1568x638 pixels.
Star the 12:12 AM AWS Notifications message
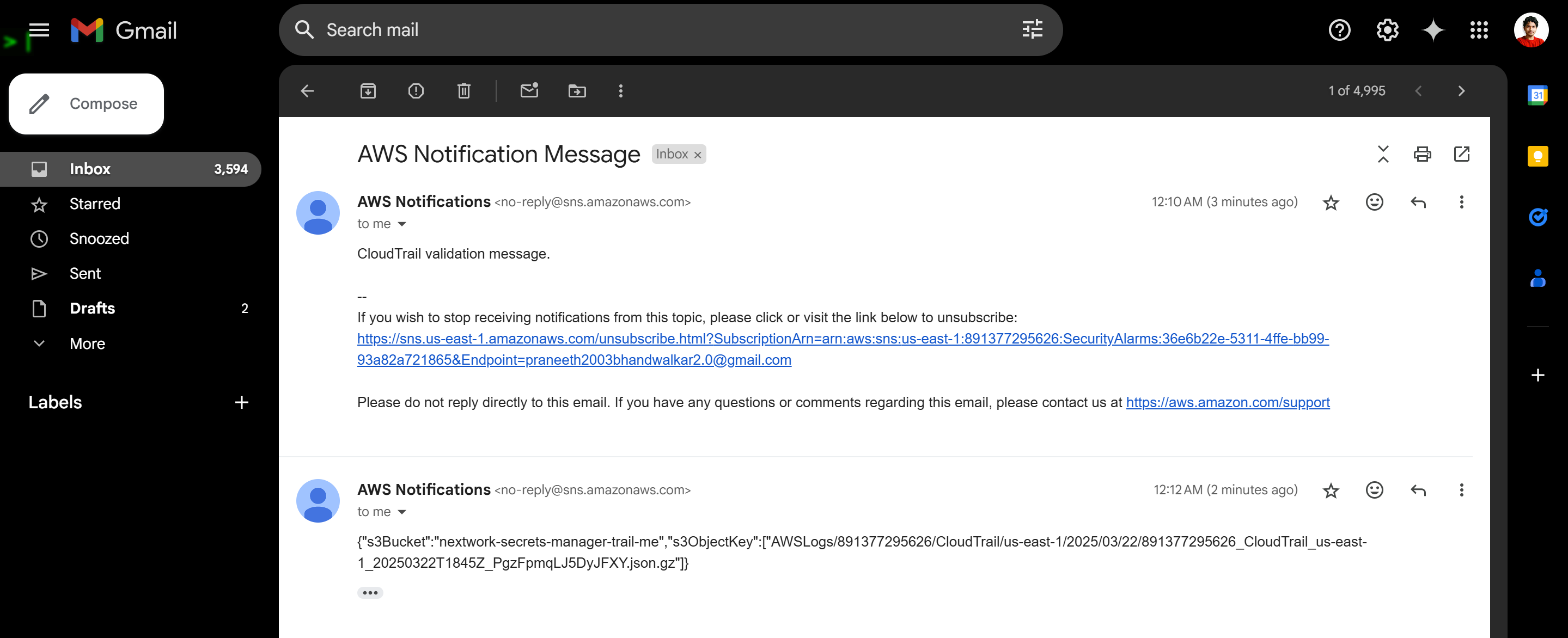(1331, 490)
